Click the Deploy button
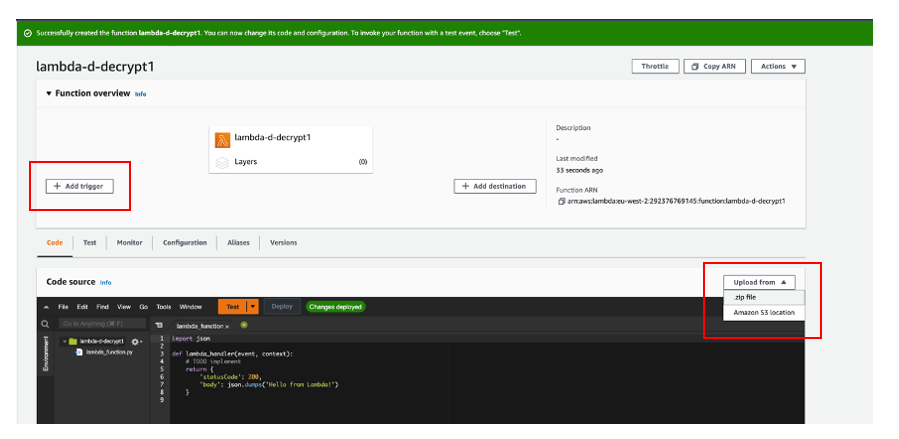 click(282, 307)
